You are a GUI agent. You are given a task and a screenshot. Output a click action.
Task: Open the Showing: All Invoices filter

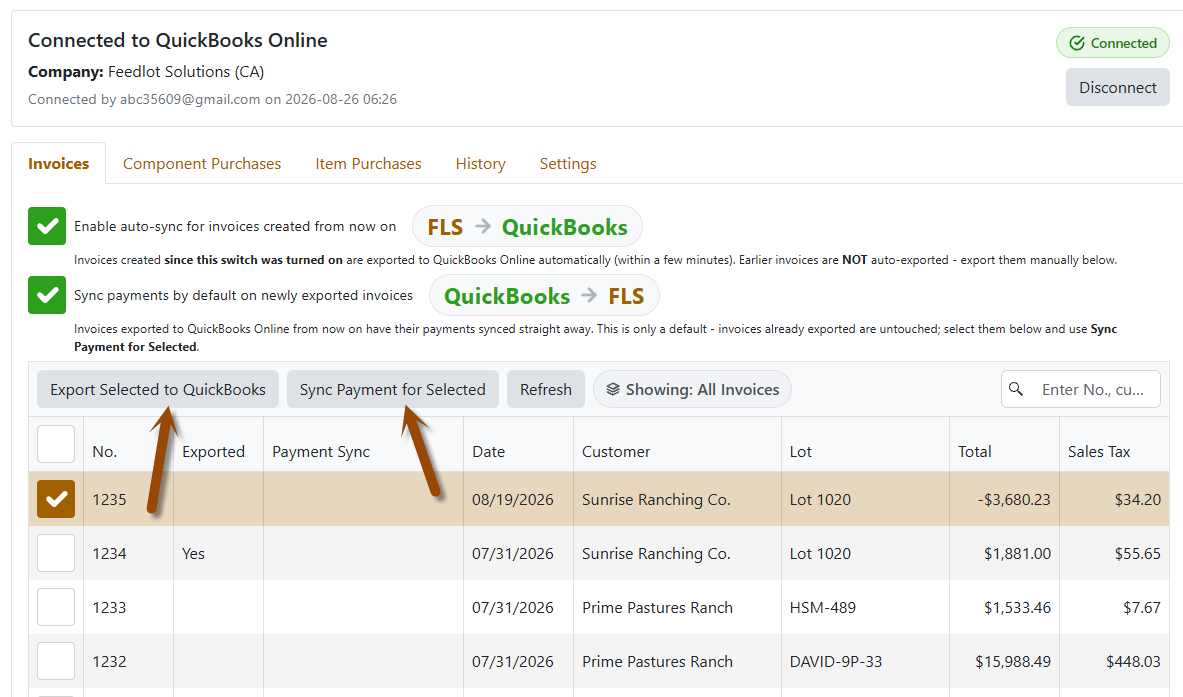pos(692,389)
